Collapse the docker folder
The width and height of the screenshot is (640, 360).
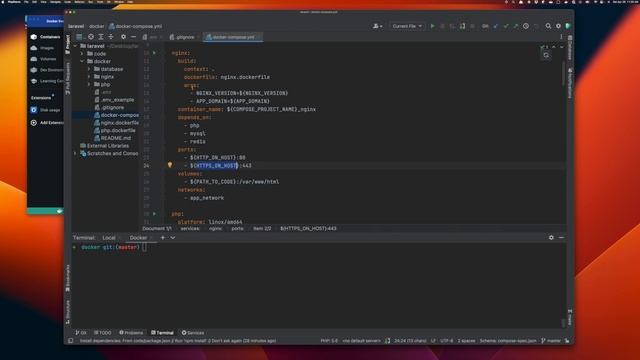(x=82, y=61)
